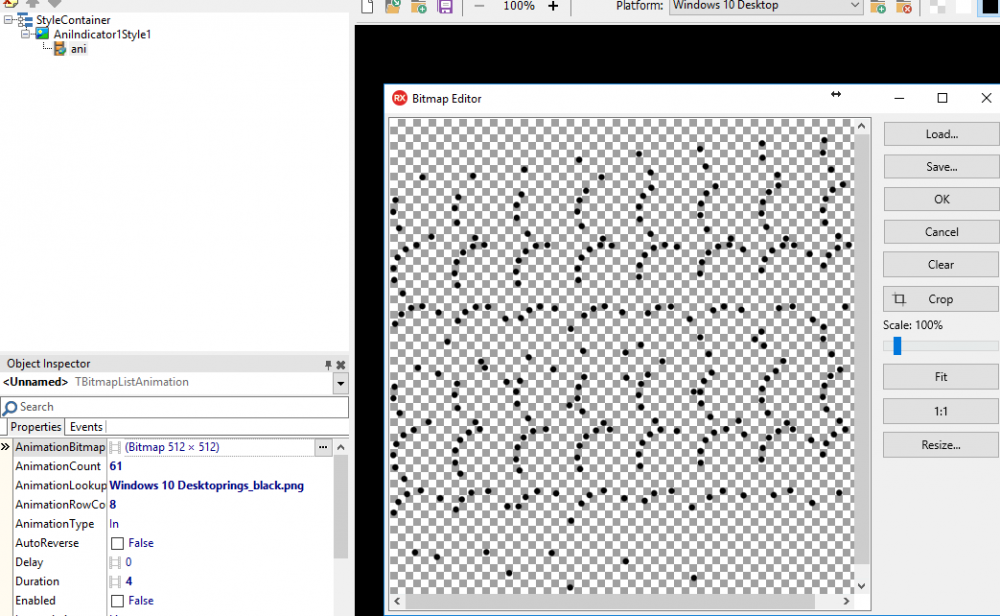Click the minus zoom out button
1000x616 pixels.
pos(480,6)
